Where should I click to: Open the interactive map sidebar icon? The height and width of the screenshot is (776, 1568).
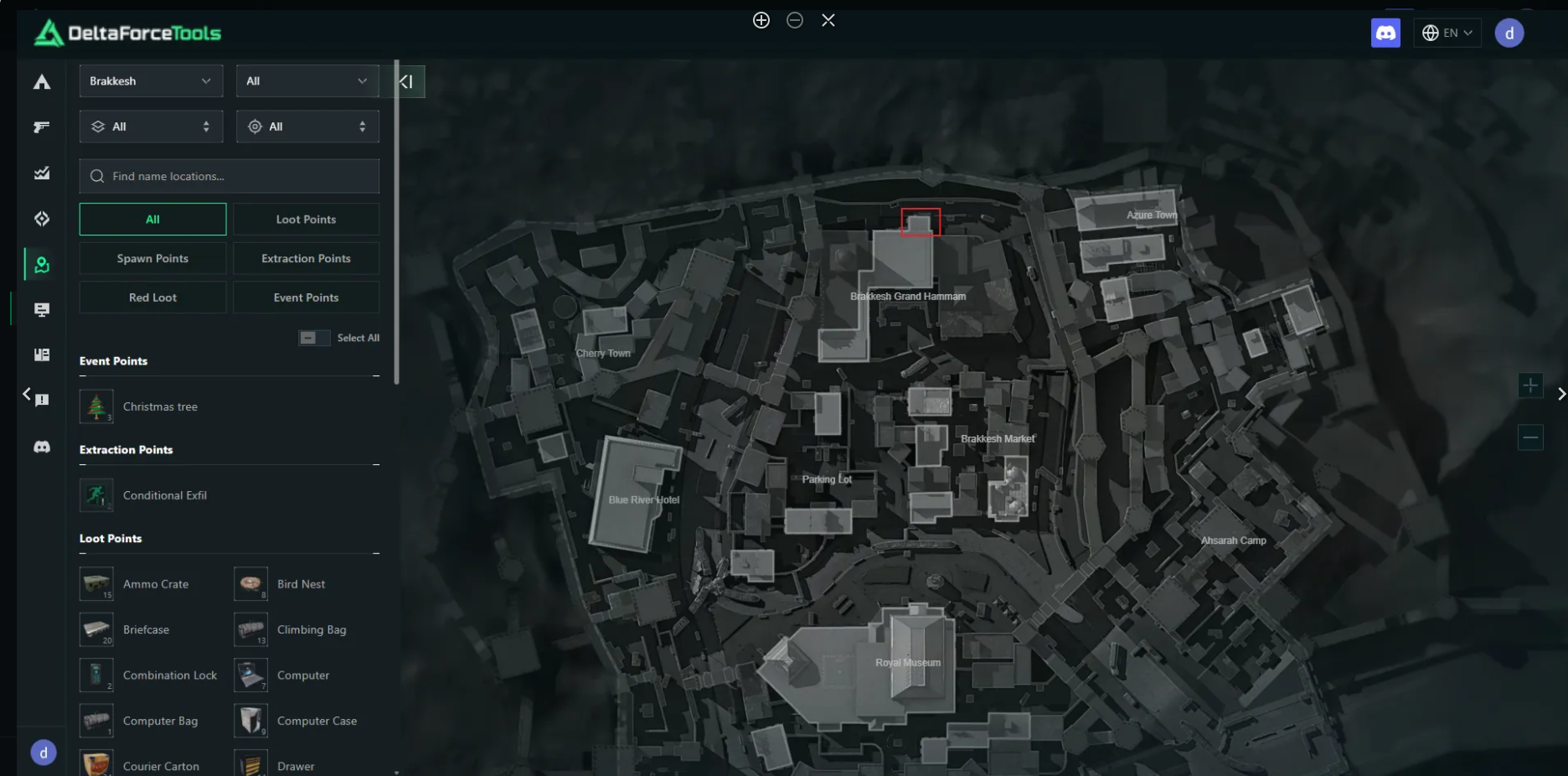click(x=42, y=265)
